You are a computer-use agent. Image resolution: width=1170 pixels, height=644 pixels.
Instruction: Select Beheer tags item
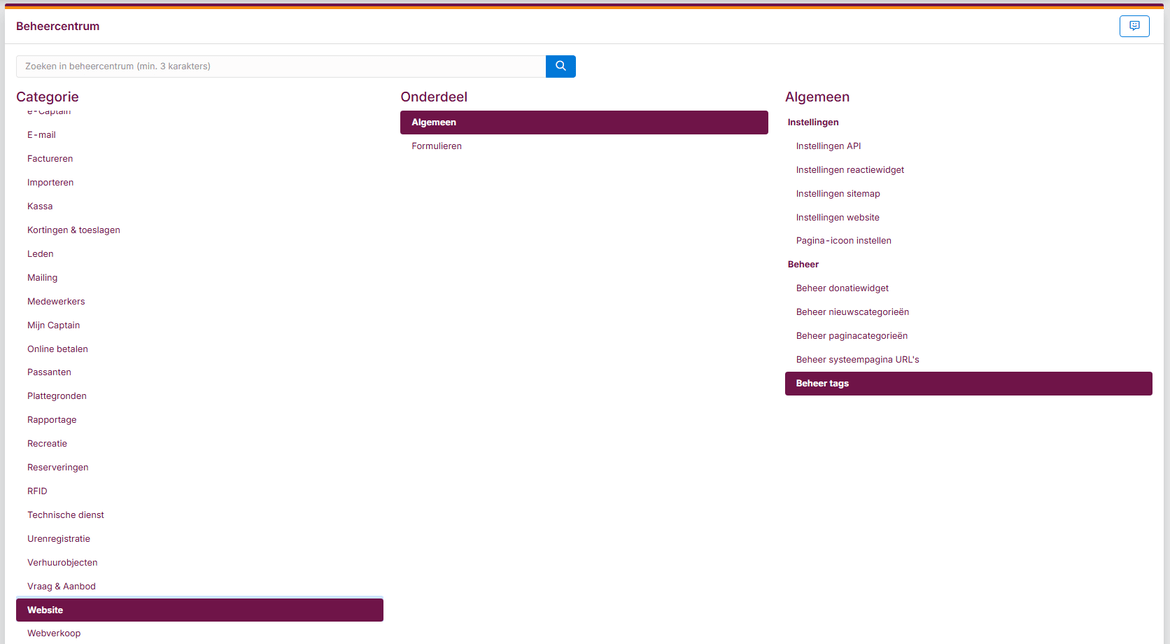pos(967,383)
